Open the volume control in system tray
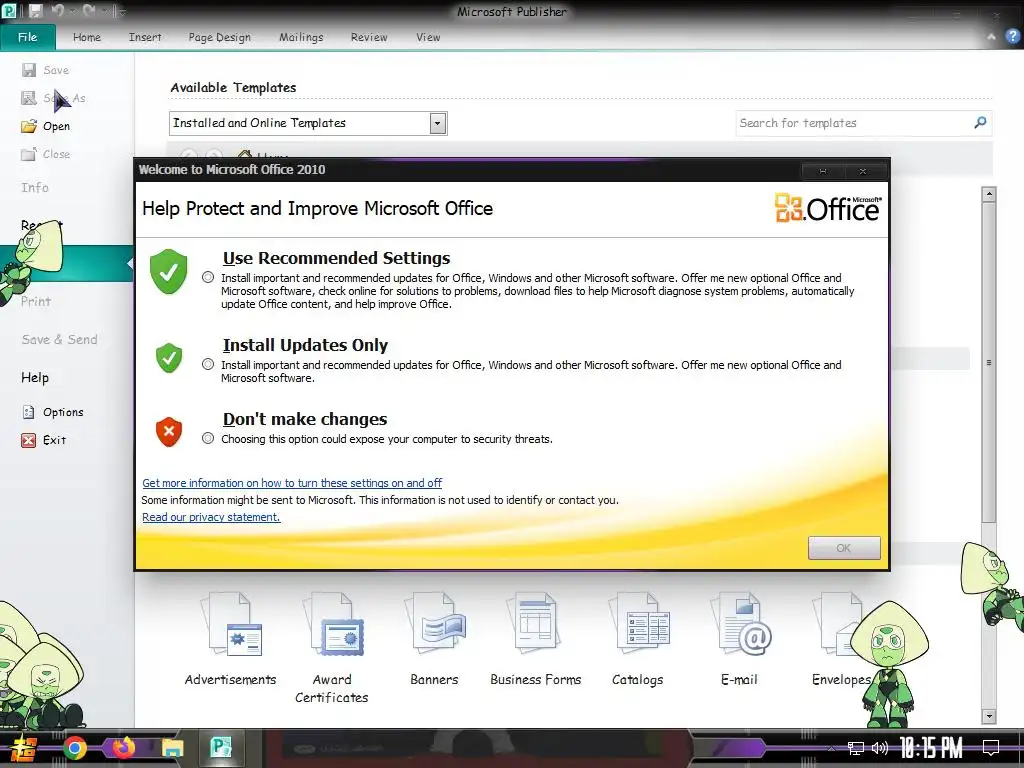The width and height of the screenshot is (1024, 768). tap(880, 748)
